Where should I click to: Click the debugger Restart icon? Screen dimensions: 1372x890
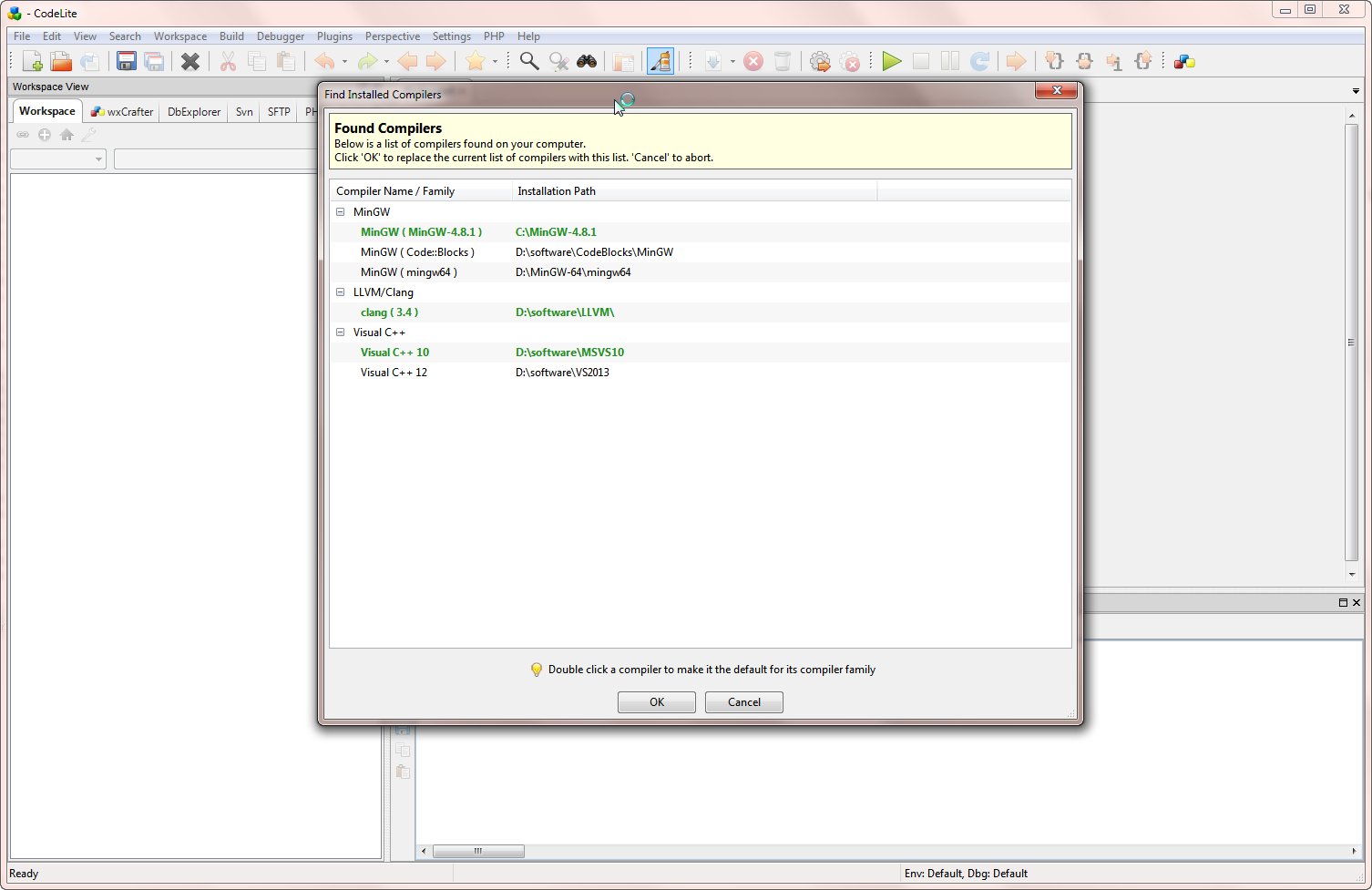pos(979,61)
